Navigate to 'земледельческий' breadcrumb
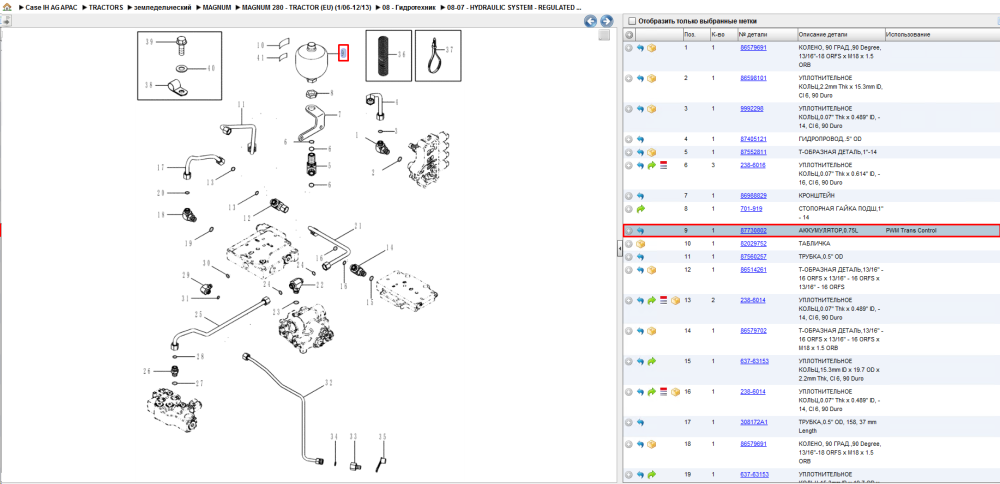Image resolution: width=1000 pixels, height=484 pixels. point(163,8)
